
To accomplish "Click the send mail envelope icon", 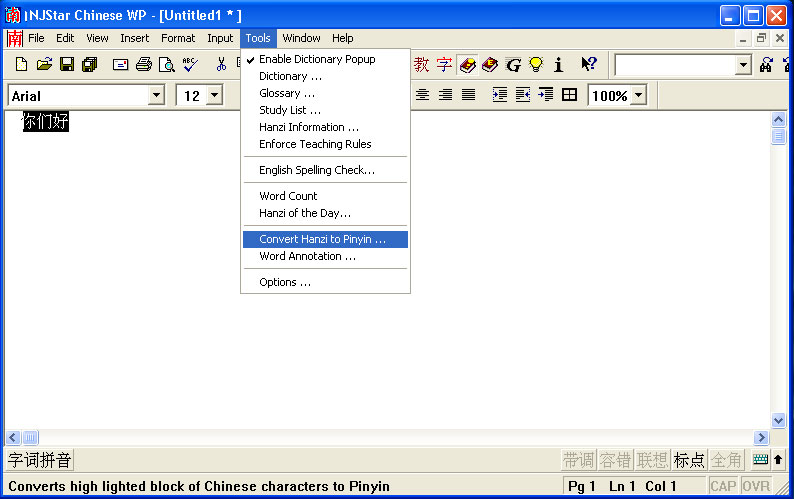I will pos(121,64).
